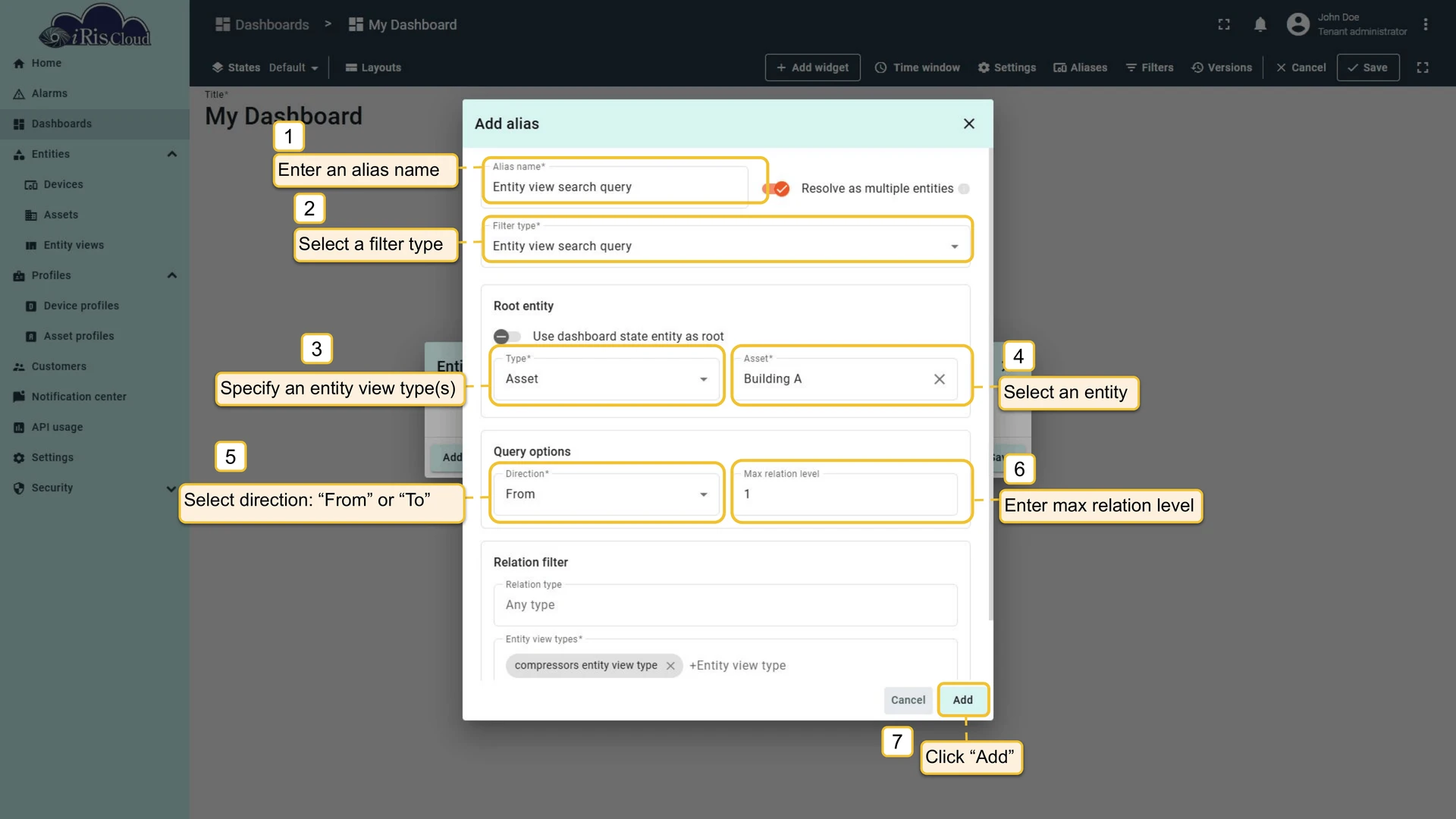Open Versions in the toolbar
This screenshot has width=1456, height=819.
pos(1222,67)
